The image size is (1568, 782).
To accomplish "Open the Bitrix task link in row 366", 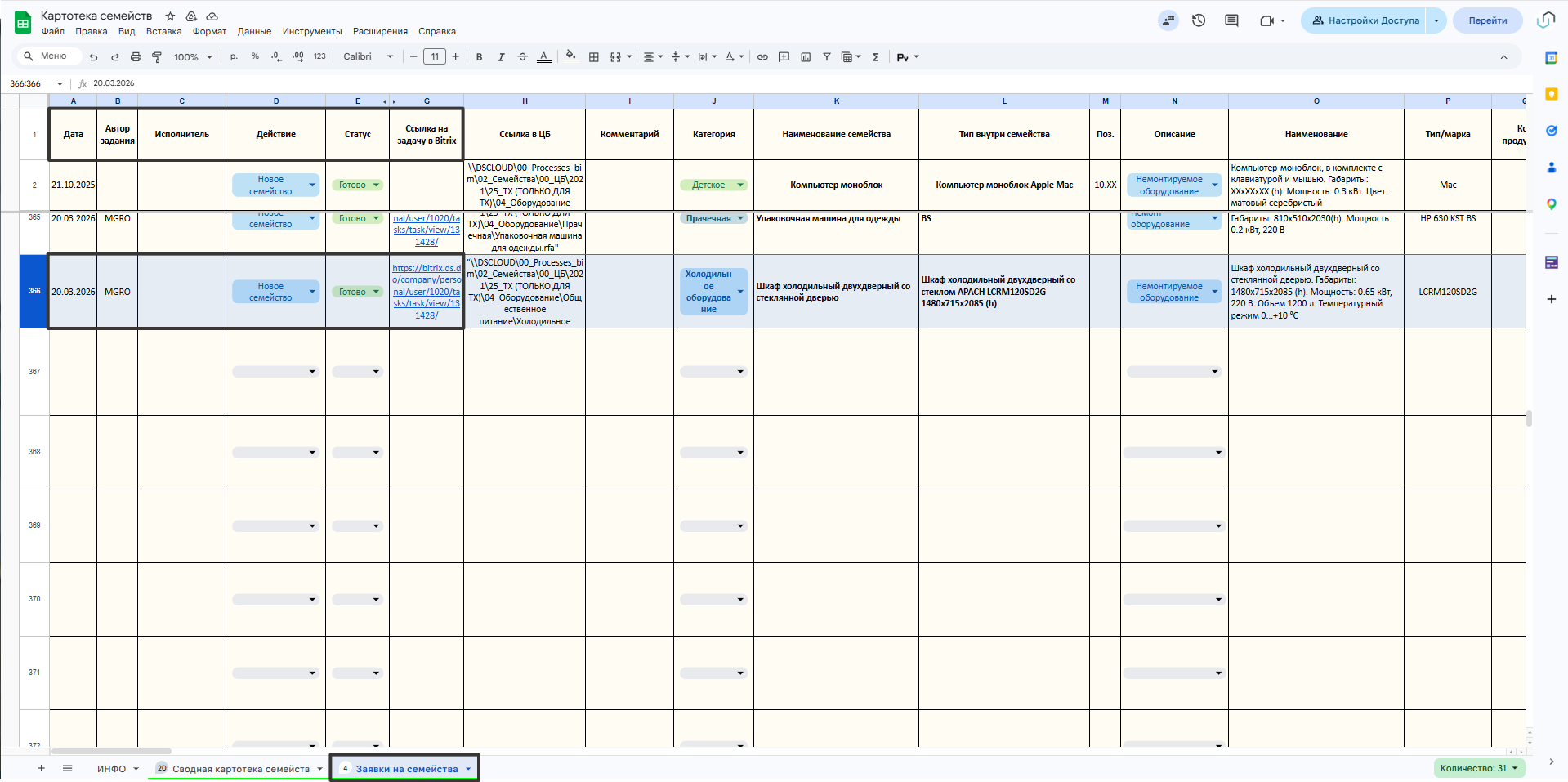I will [427, 292].
